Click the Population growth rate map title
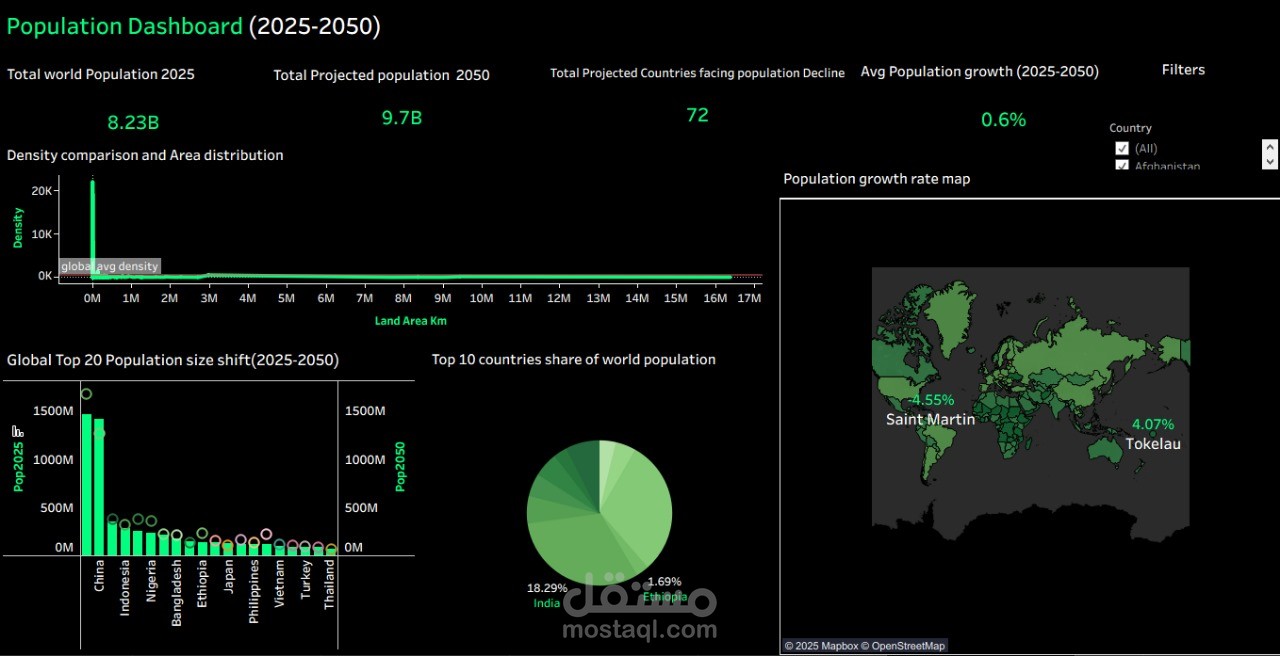 click(x=877, y=179)
